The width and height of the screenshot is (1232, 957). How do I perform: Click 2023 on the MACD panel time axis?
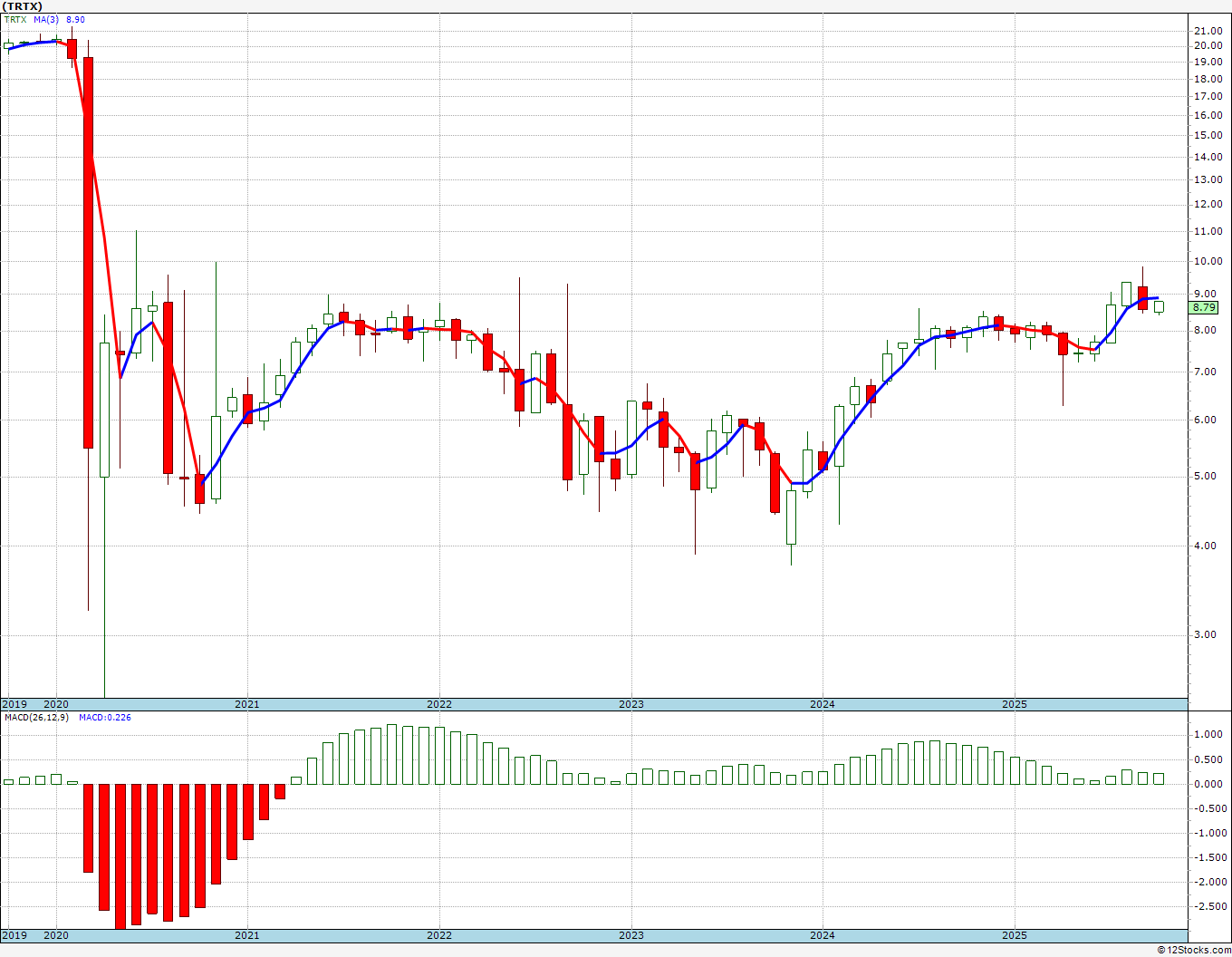631,935
